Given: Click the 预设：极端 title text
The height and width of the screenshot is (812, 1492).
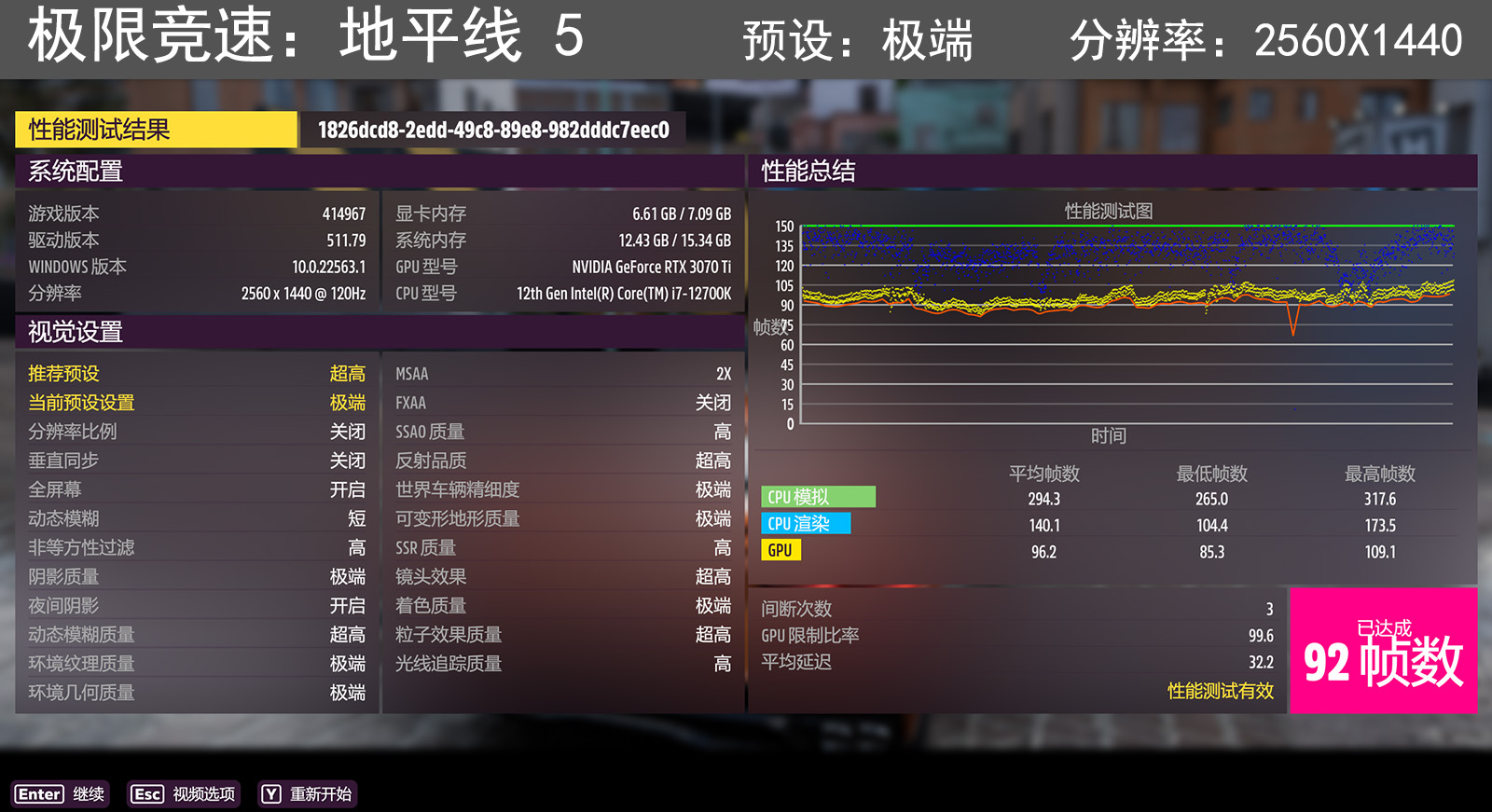Looking at the screenshot, I should click(x=858, y=41).
